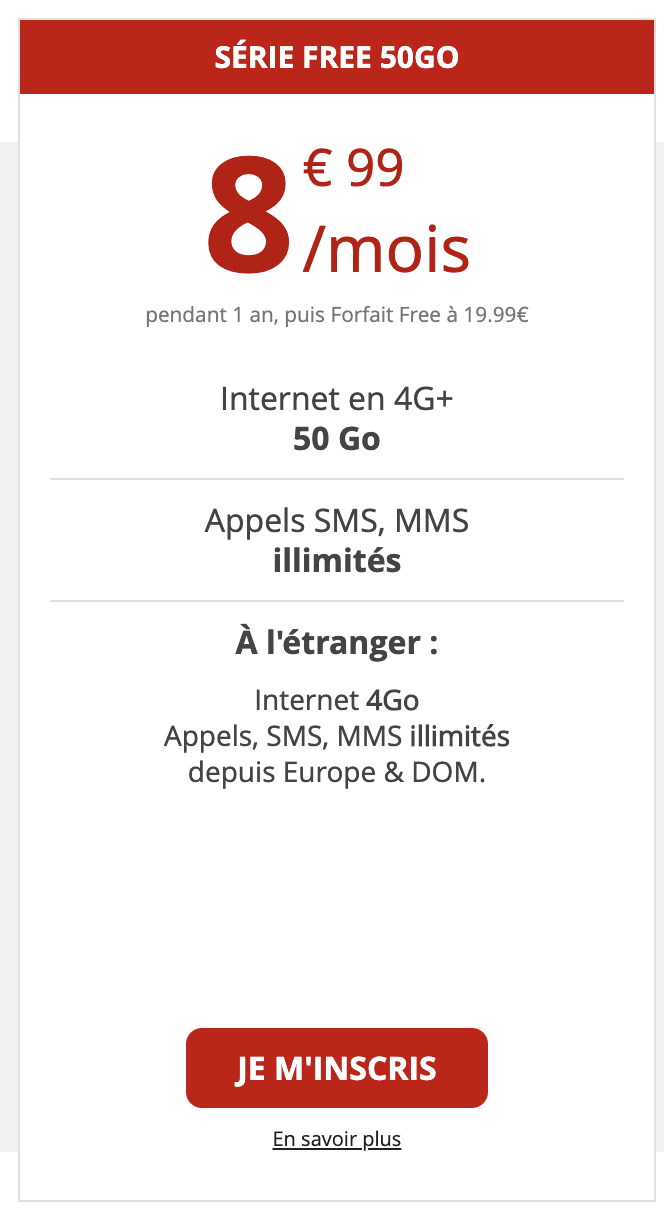Viewport: 664px width, 1224px height.
Task: Select the 99 cents in the price
Action: click(x=375, y=169)
